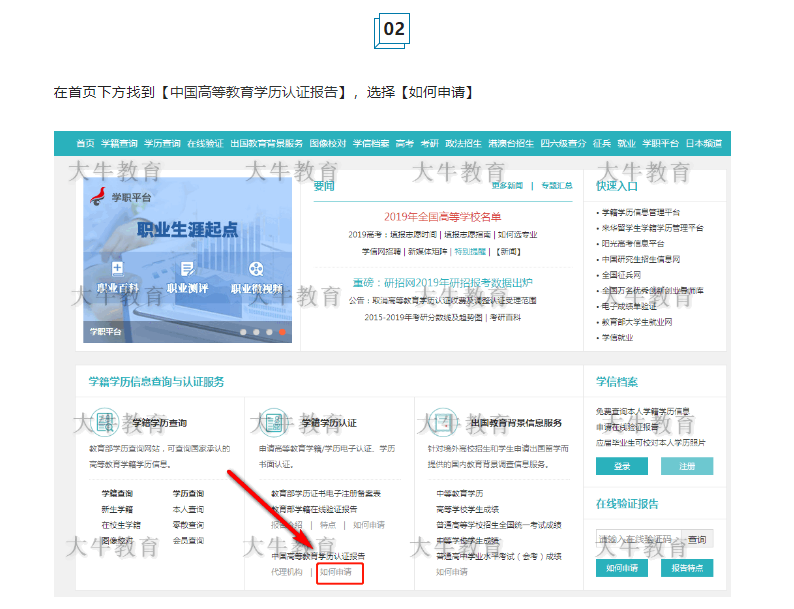Open 四六级查分 in the navigation bar
This screenshot has height=609, width=794.
(563, 143)
